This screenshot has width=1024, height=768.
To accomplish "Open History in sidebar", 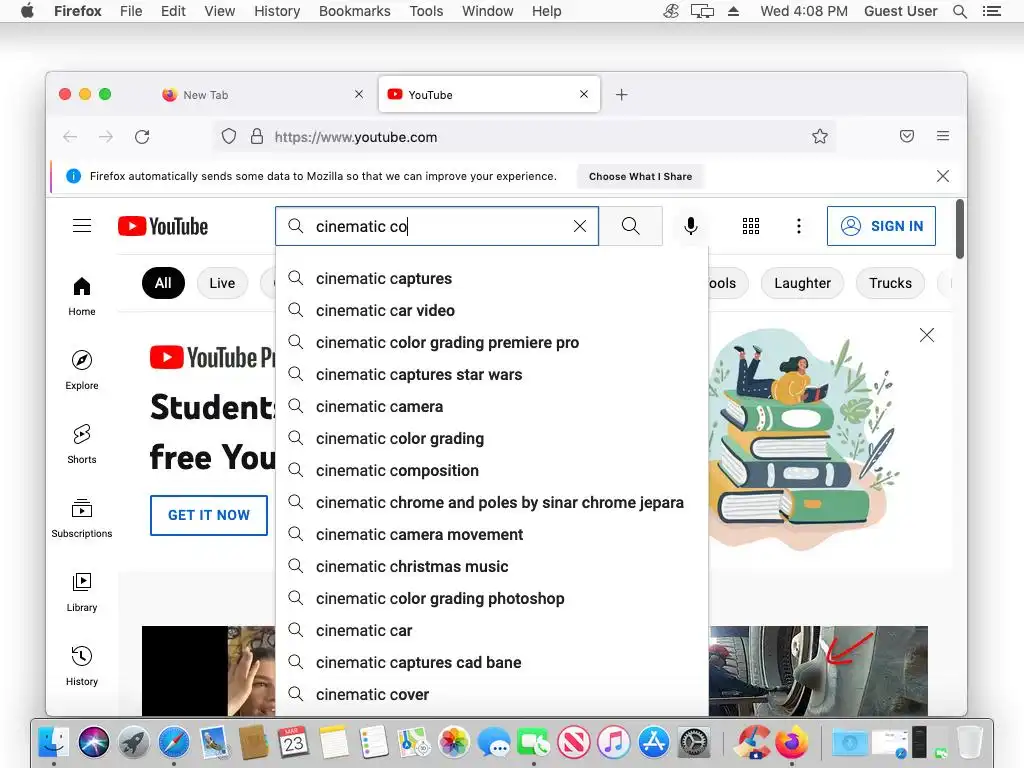I will click(82, 666).
